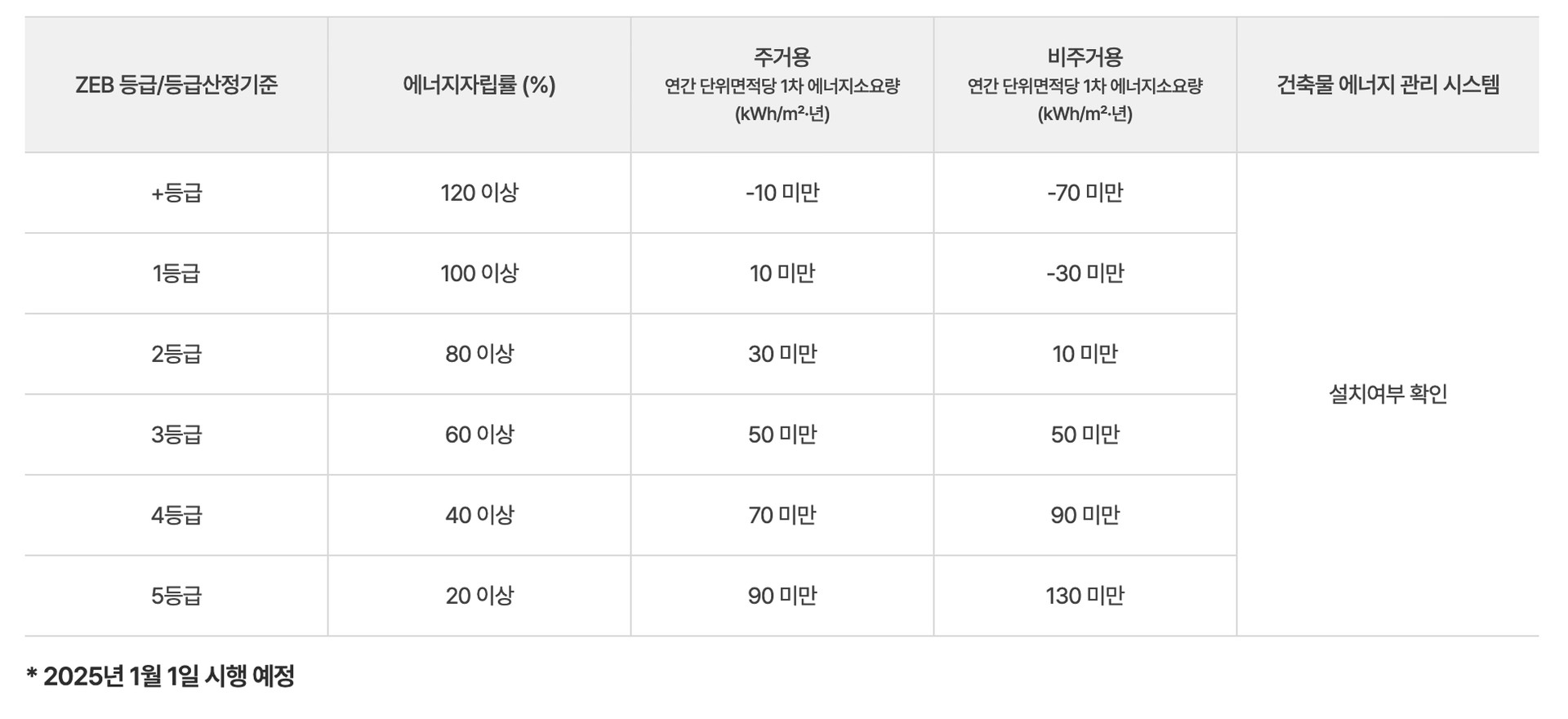The height and width of the screenshot is (719, 1568).
Task: Select the +등급 row label
Action: (x=176, y=193)
